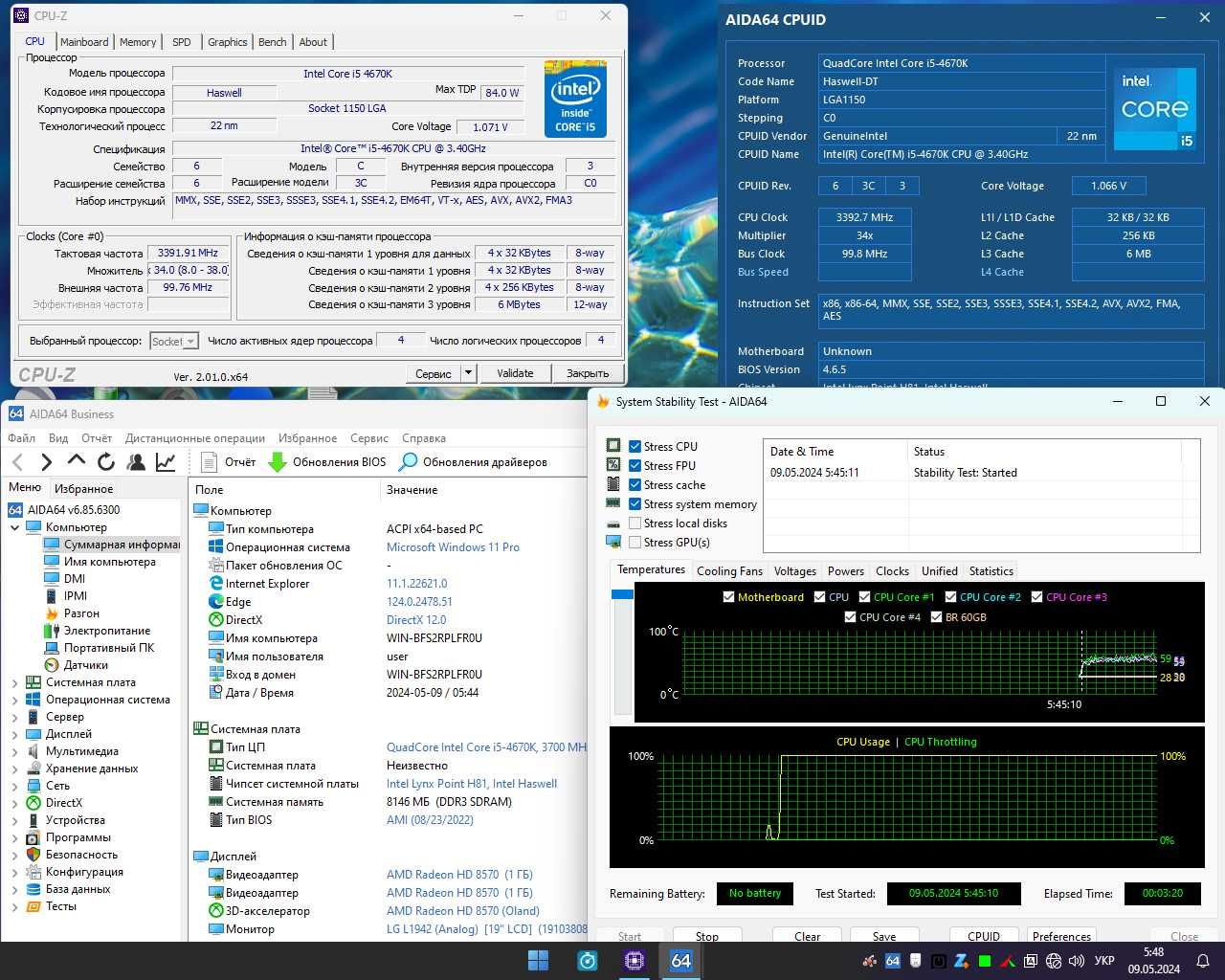Open the Graphics tab in CPU-Z
This screenshot has width=1225, height=980.
click(x=227, y=42)
